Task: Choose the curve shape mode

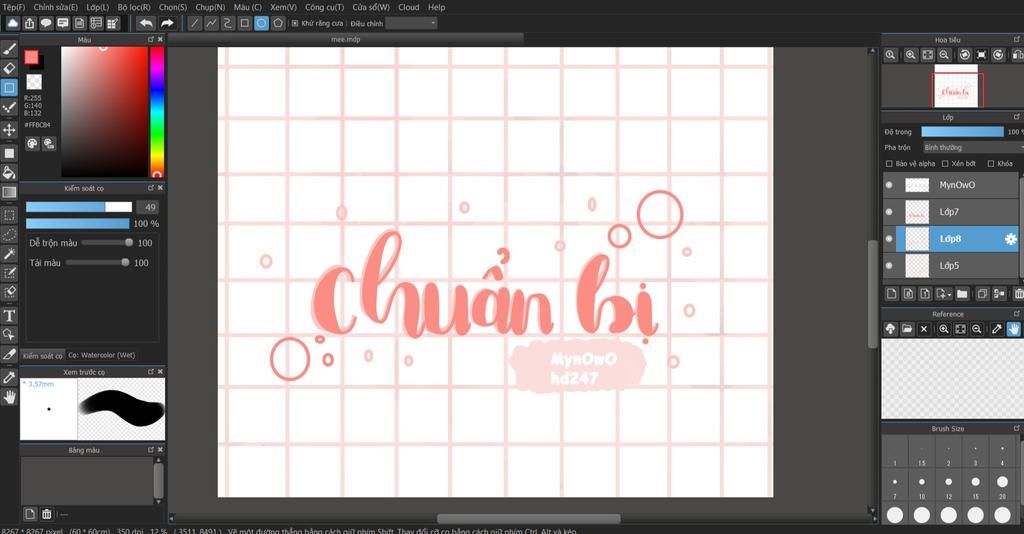Action: pos(228,24)
